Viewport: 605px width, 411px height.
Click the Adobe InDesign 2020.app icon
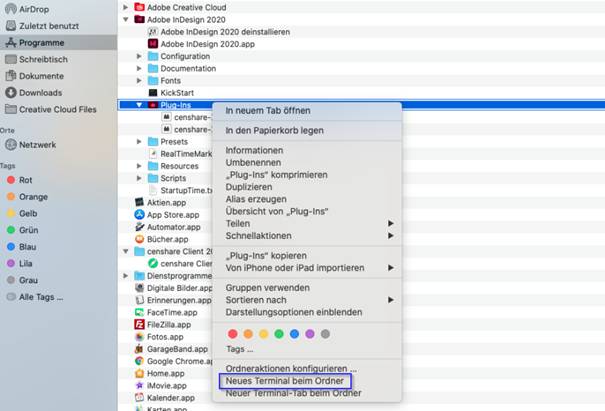[x=153, y=44]
